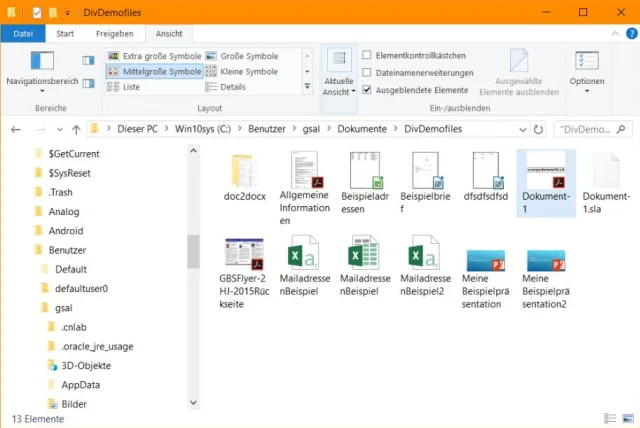Click the search box for DivDemofiles
The image size is (640, 428).
590,129
